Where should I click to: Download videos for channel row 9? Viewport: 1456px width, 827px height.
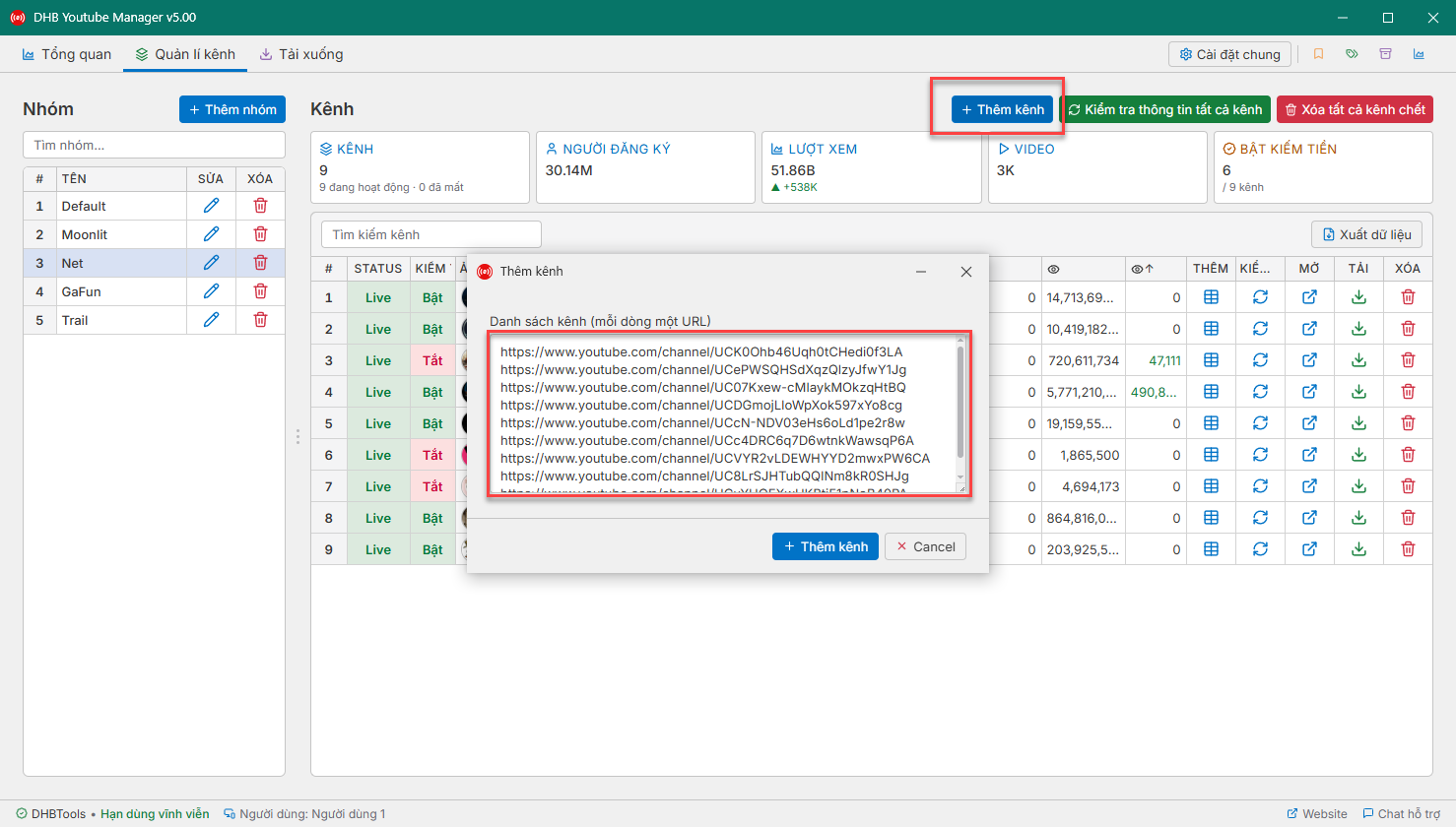(1358, 549)
